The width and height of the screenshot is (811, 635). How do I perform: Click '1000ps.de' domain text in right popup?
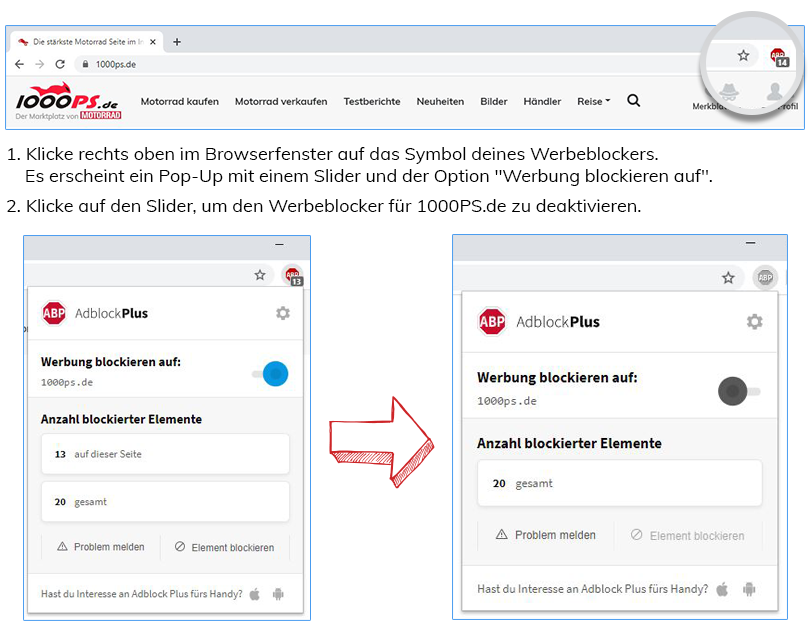coord(507,401)
